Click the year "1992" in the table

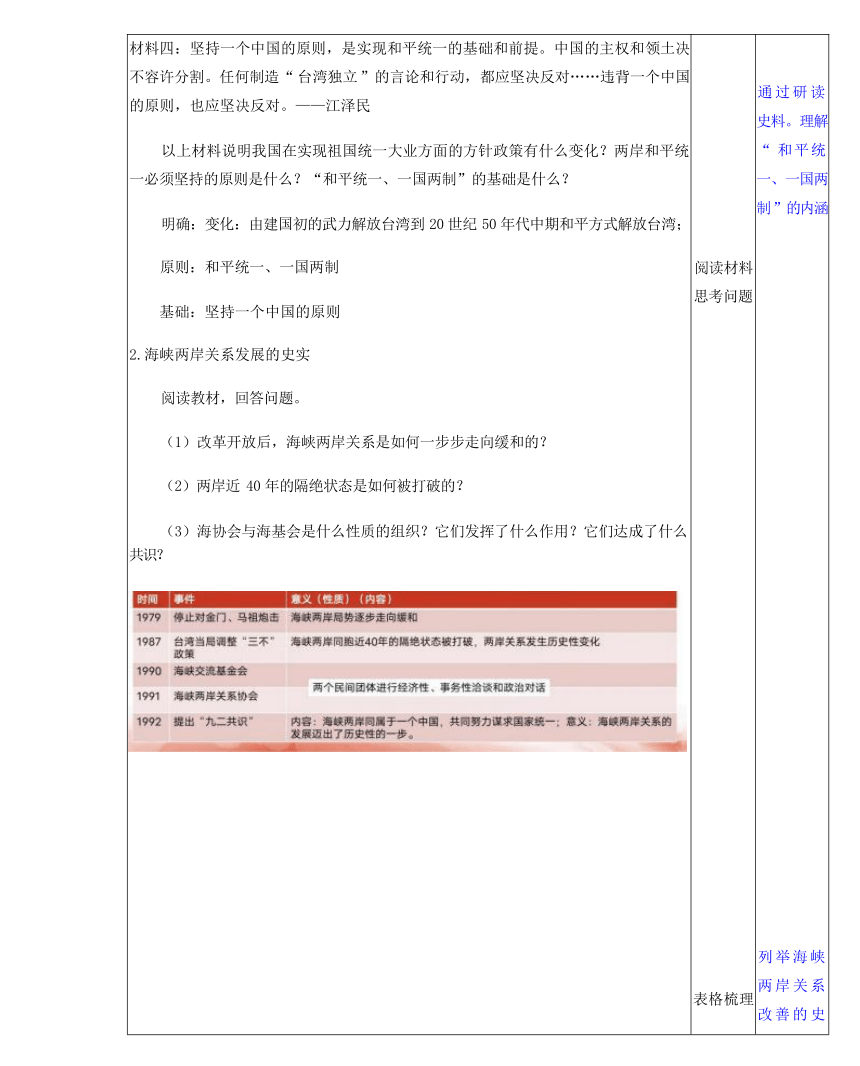[x=148, y=721]
